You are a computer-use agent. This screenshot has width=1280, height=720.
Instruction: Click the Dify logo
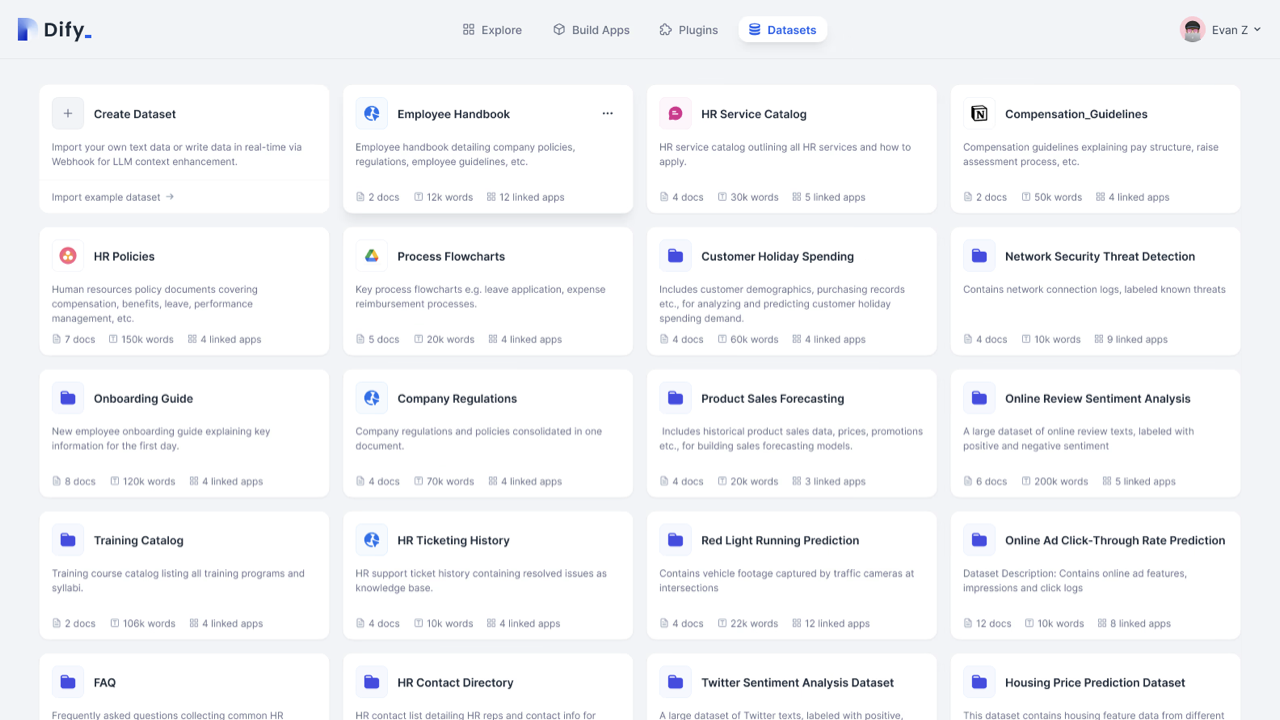(54, 30)
